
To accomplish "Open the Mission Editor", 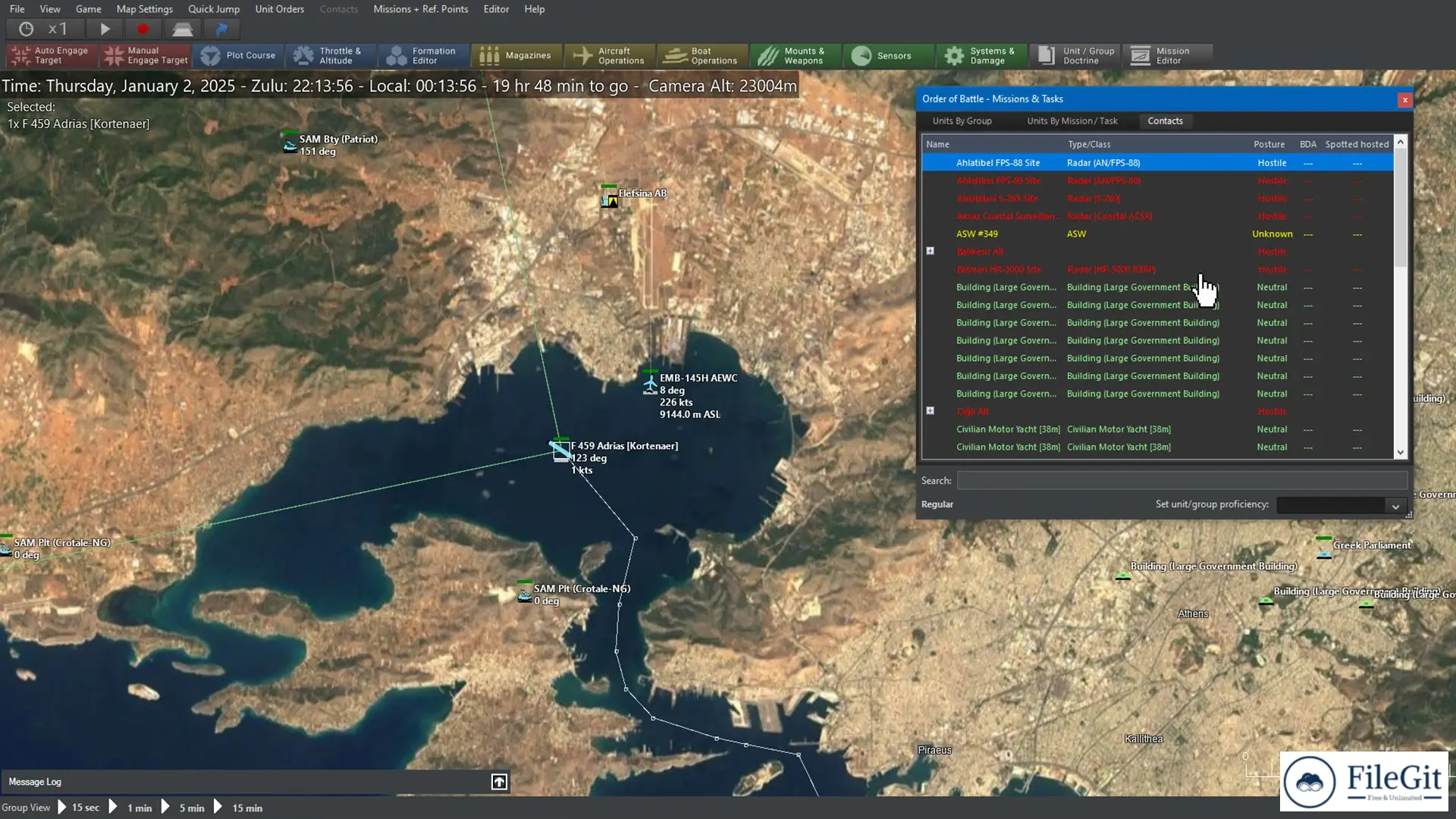I will click(x=1167, y=55).
